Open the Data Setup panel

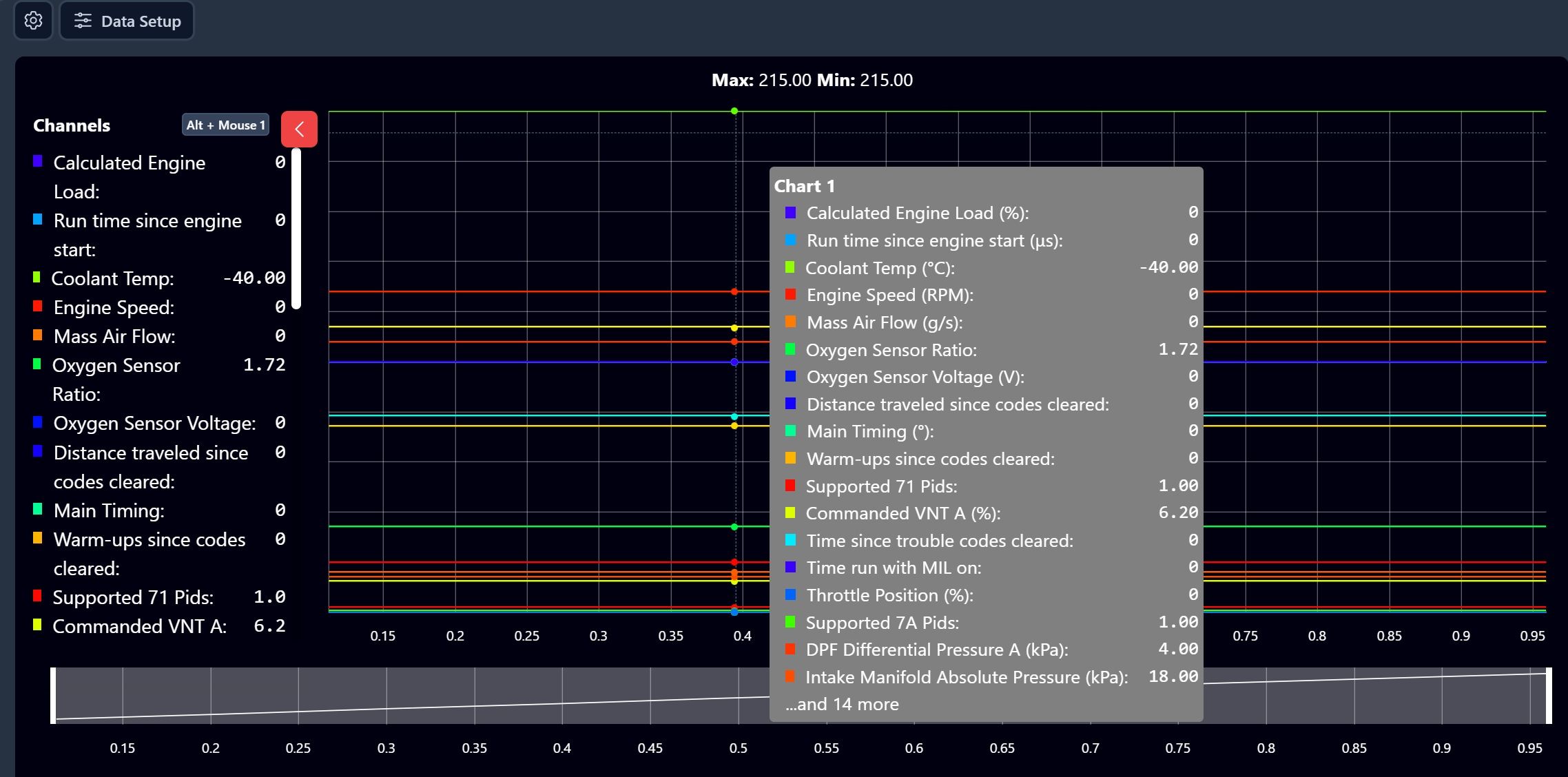pyautogui.click(x=127, y=21)
